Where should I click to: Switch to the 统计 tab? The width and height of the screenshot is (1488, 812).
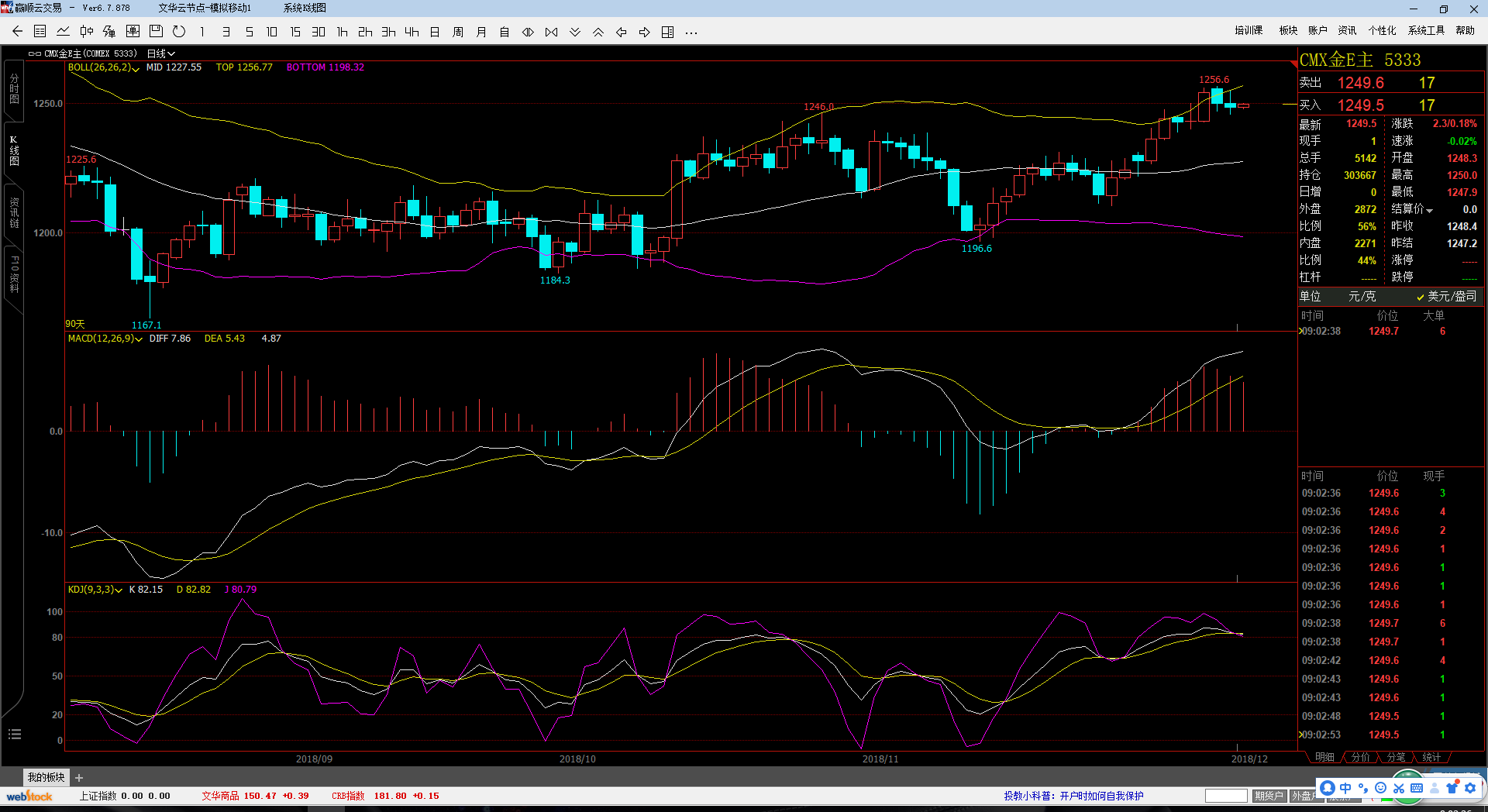(1431, 757)
